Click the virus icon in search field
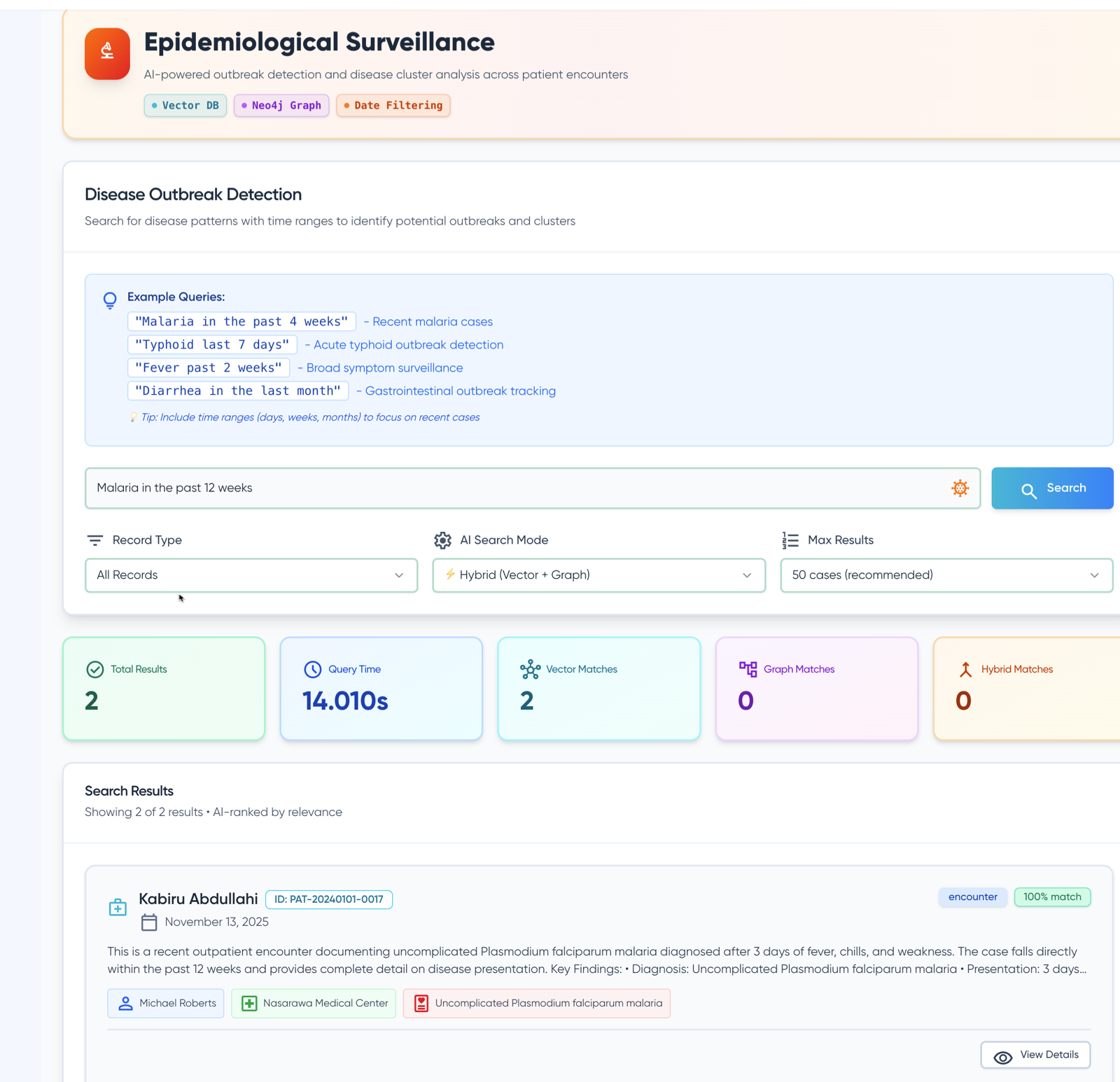The height and width of the screenshot is (1082, 1120). click(x=960, y=489)
